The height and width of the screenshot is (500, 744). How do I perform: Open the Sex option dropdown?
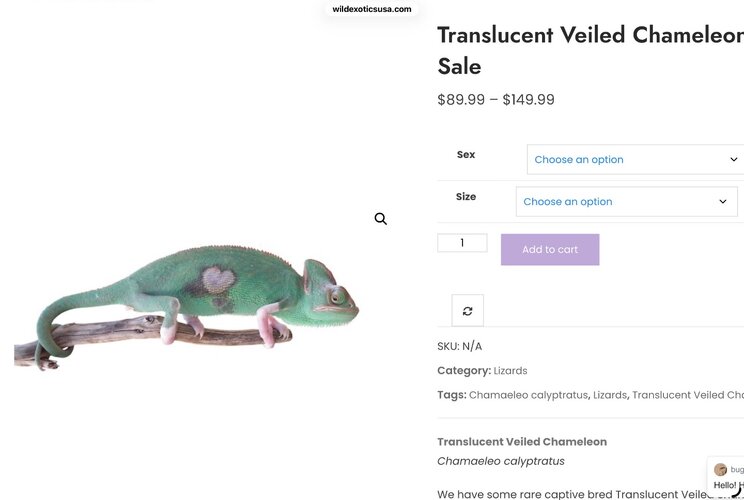click(x=635, y=159)
